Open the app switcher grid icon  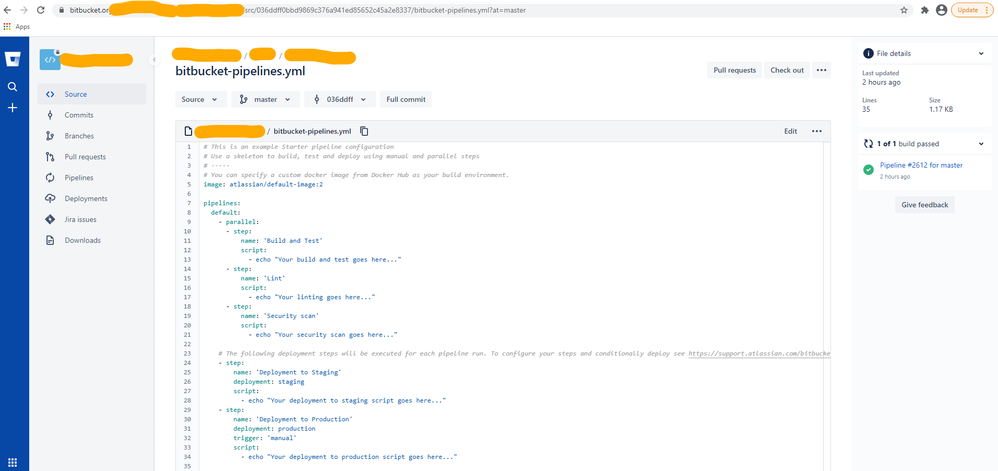pos(12,462)
